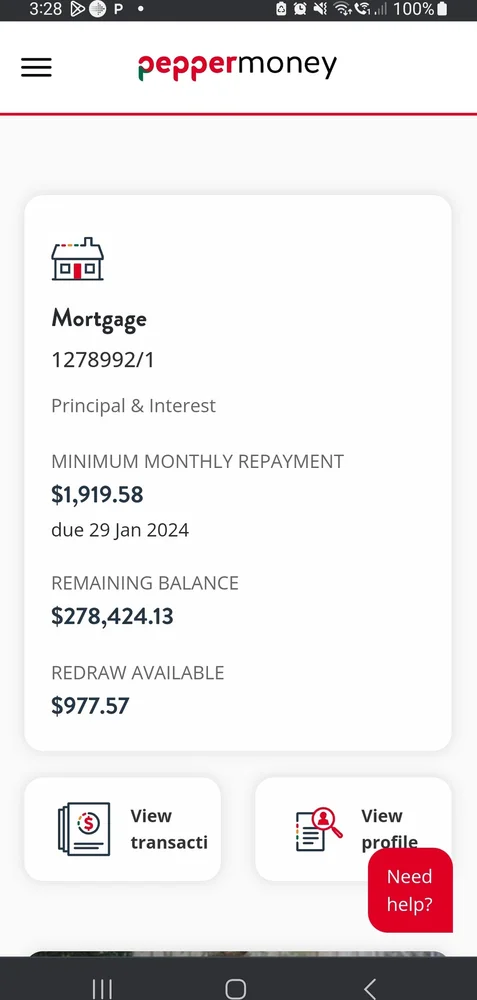Open the hamburger navigation menu

tap(36, 67)
